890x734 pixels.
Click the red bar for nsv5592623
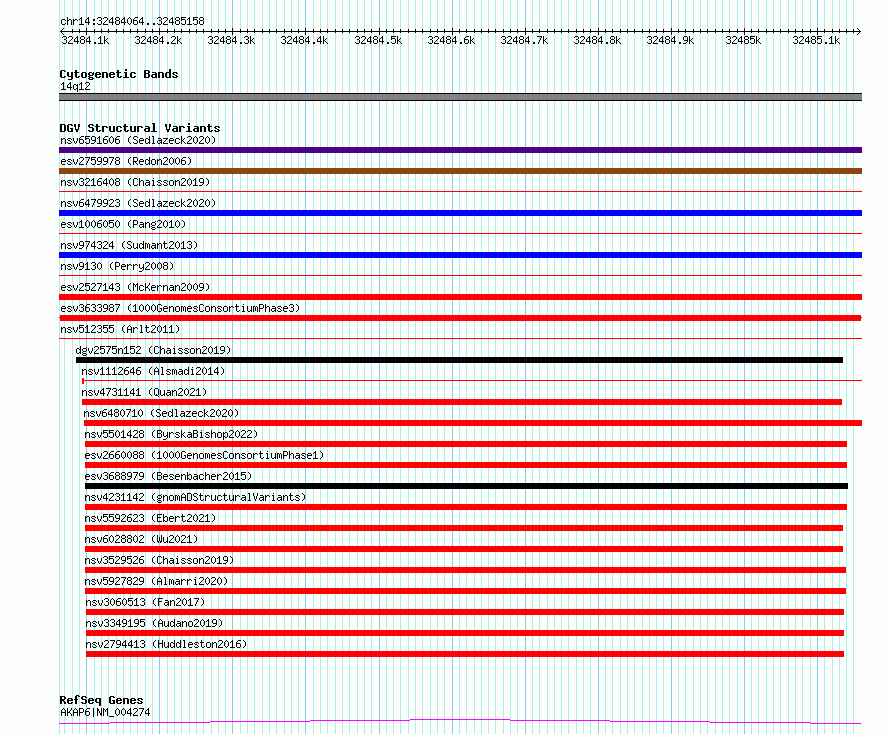point(464,528)
